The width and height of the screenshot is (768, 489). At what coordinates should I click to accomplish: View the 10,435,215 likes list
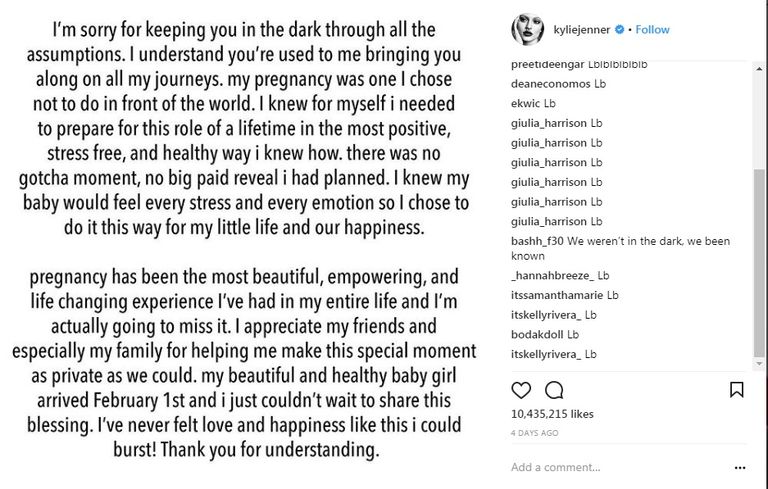click(x=552, y=414)
